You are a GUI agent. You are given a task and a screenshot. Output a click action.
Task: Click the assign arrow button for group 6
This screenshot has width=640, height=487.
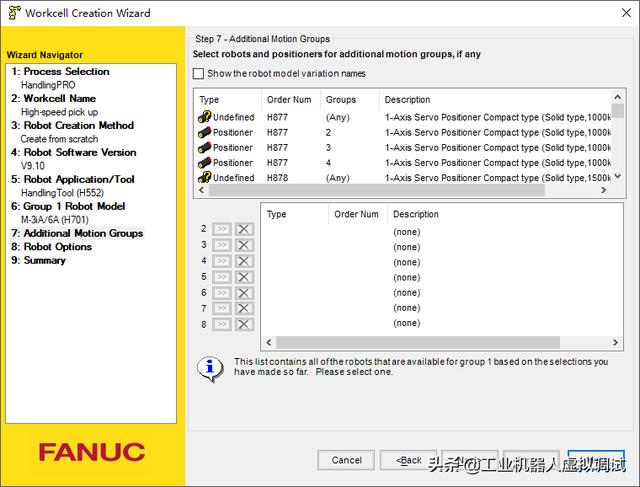pyautogui.click(x=222, y=293)
